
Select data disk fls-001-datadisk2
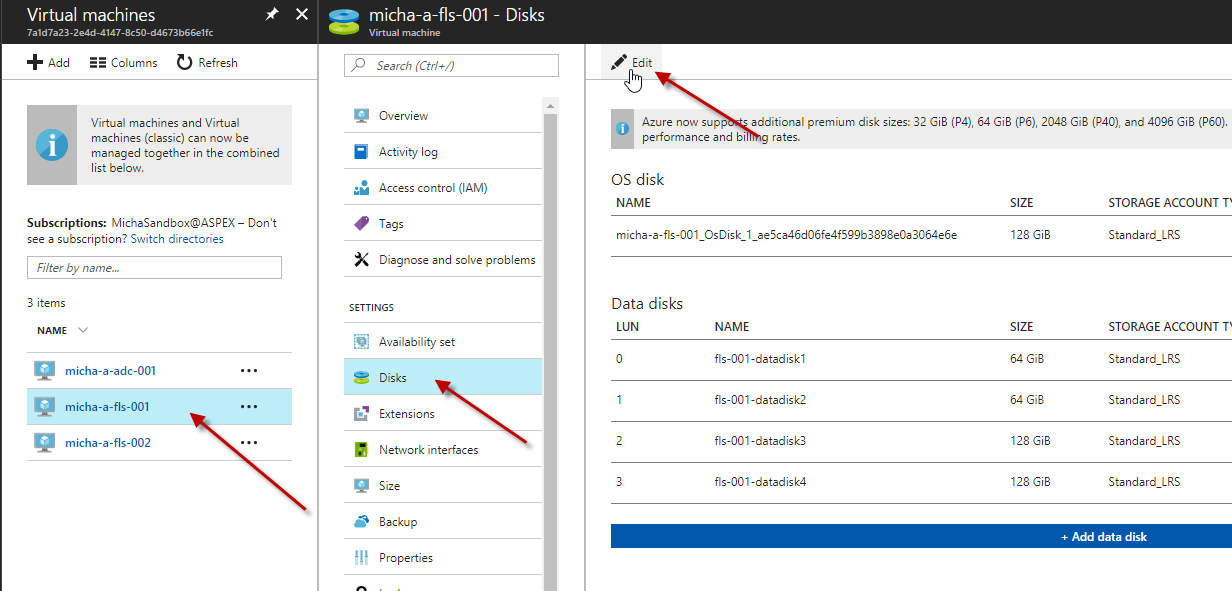pyautogui.click(x=760, y=400)
